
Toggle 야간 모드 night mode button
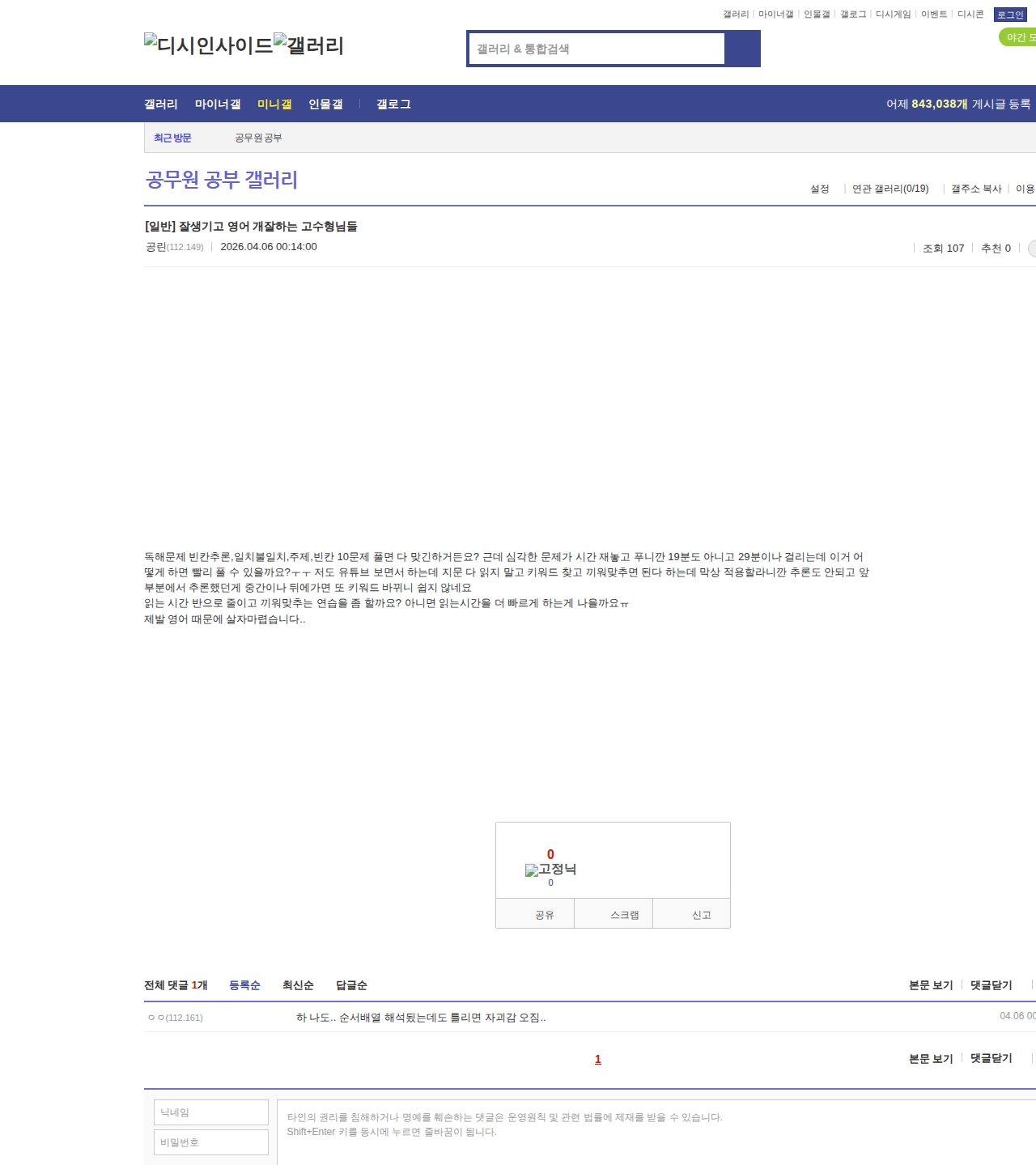(1018, 37)
